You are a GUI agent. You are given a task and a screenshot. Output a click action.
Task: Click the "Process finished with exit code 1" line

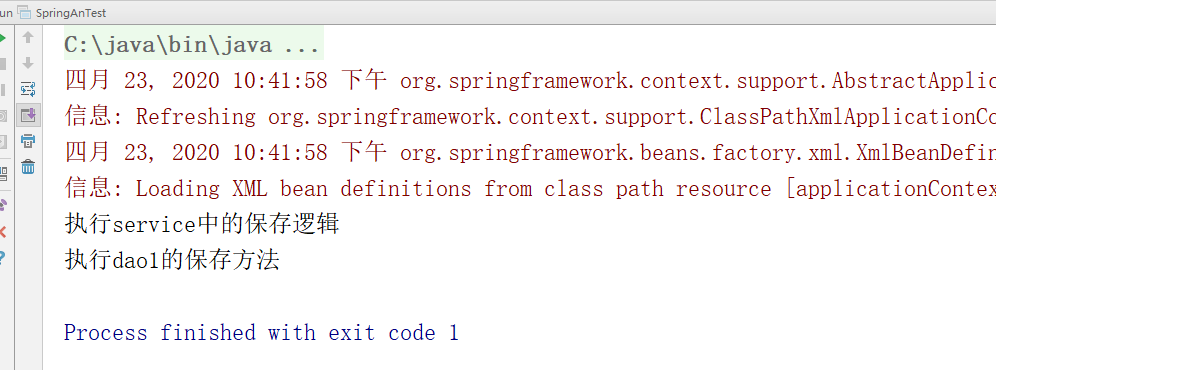click(261, 333)
